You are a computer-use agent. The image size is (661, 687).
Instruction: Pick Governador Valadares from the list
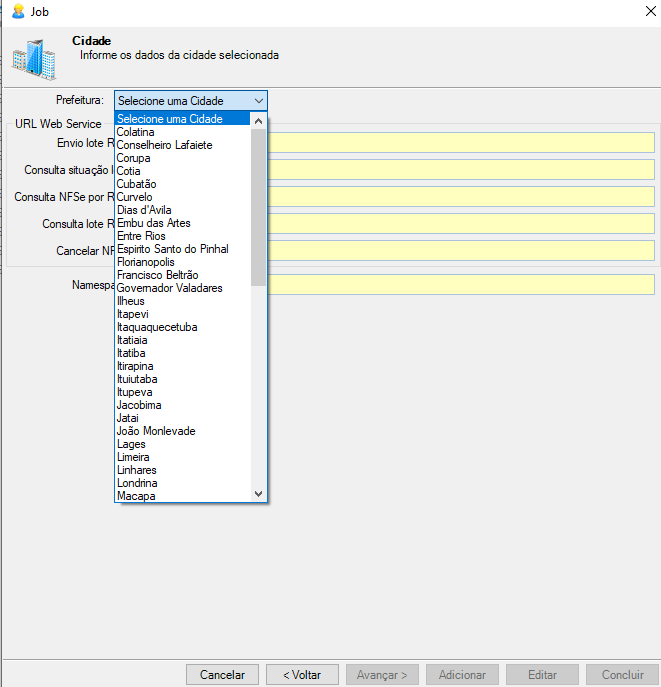[169, 288]
